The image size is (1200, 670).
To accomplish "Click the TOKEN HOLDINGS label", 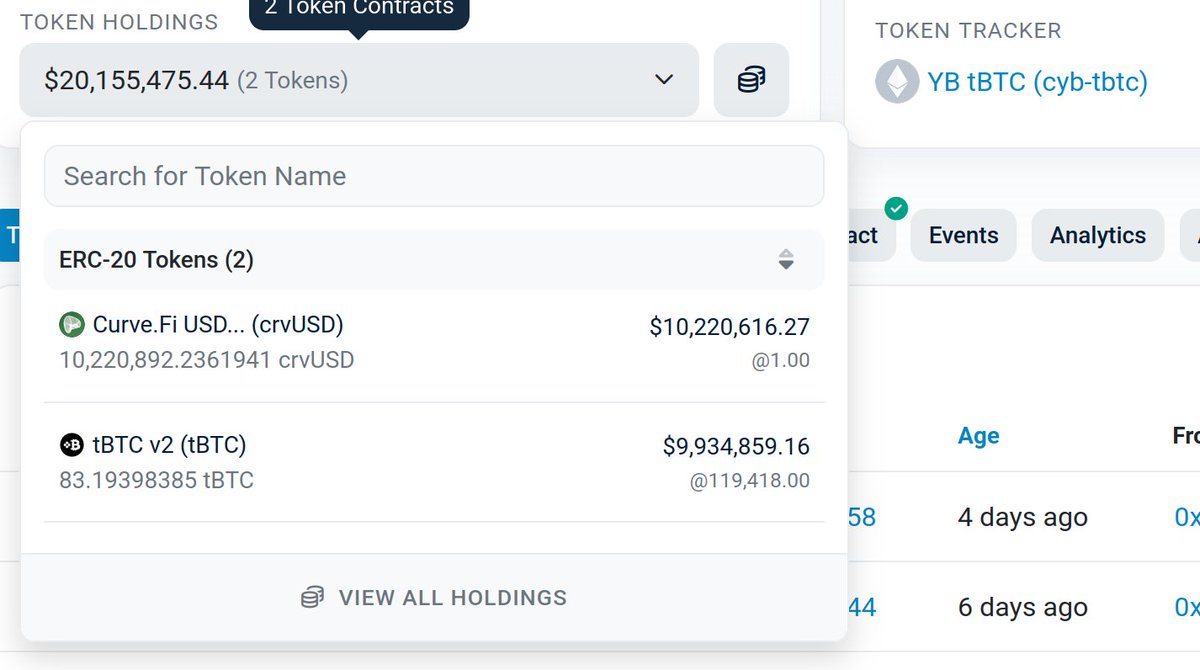I will (119, 22).
